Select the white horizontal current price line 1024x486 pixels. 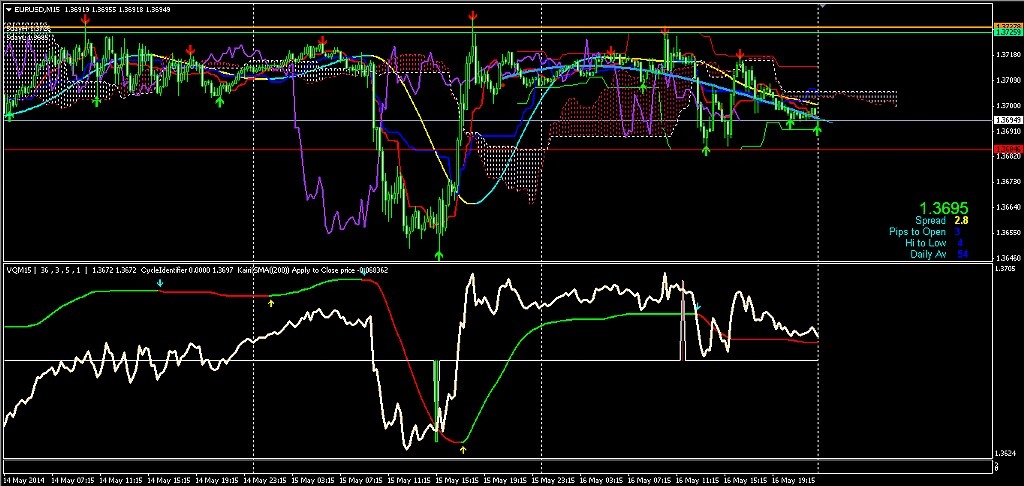tap(498, 120)
